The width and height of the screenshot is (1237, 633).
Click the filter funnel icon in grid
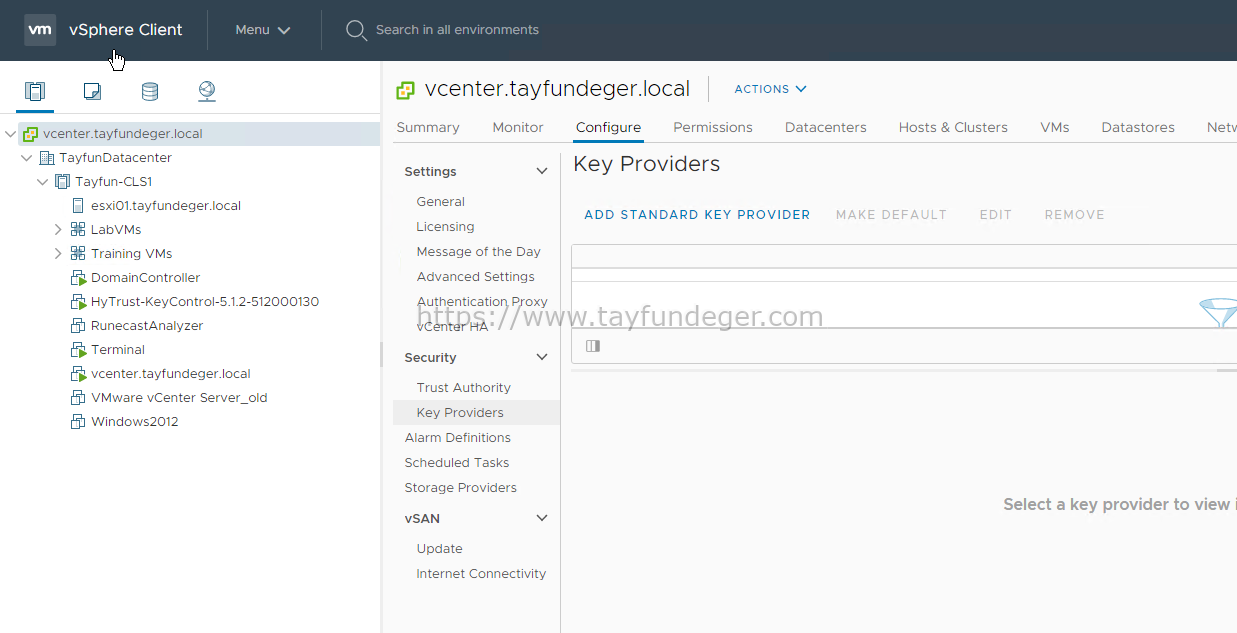click(1218, 313)
